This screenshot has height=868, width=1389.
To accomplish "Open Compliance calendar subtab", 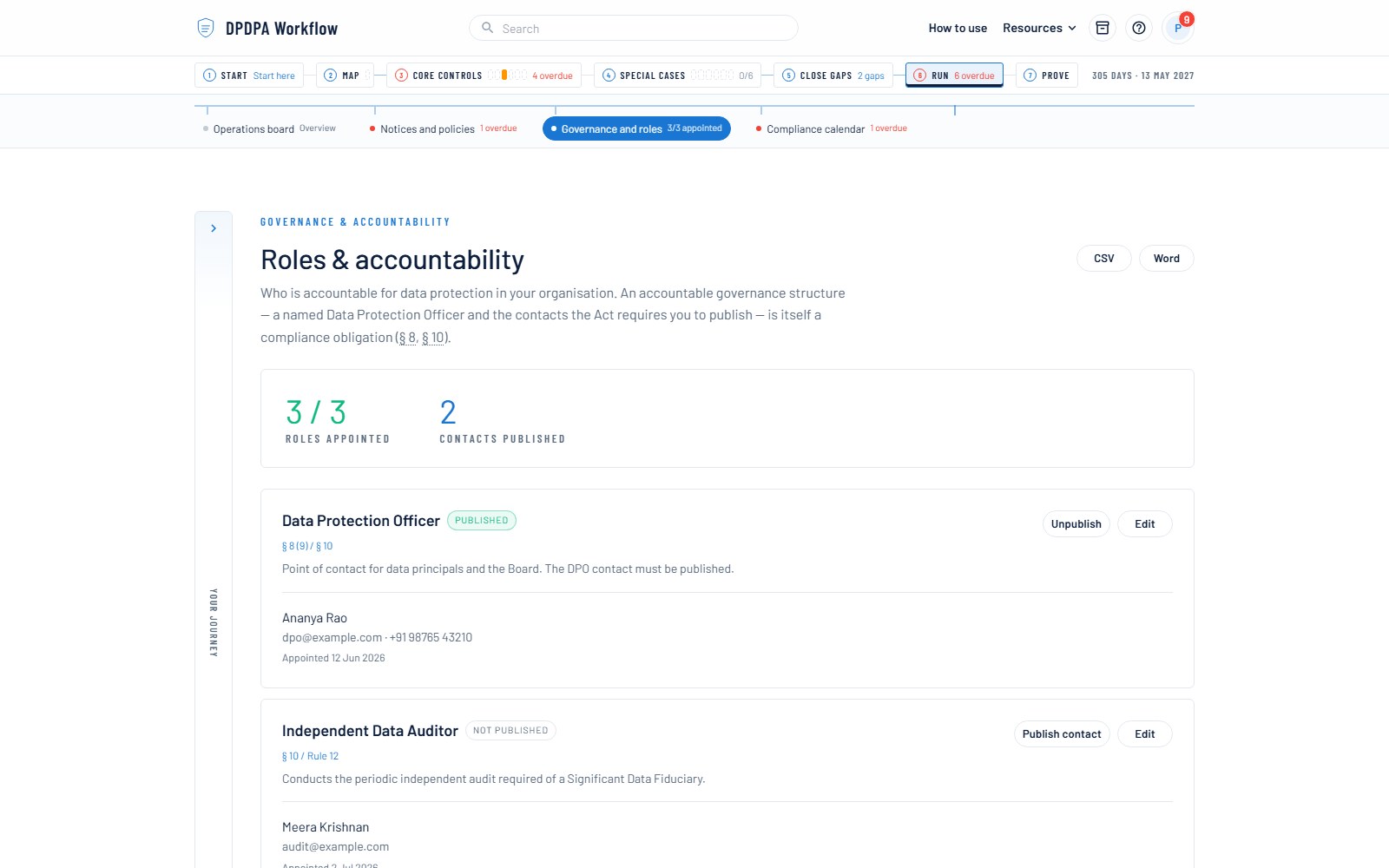I will tap(831, 128).
